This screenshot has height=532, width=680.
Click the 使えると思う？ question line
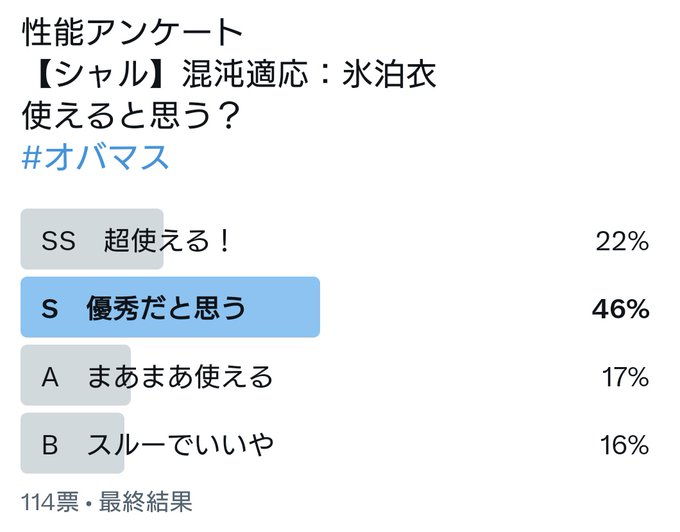pos(131,115)
